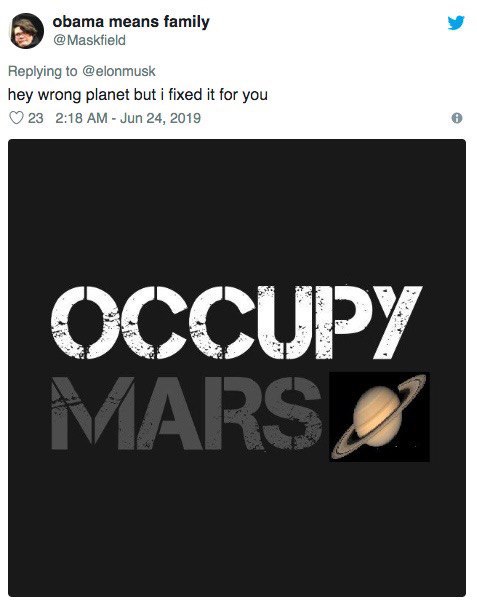Screen dimensions: 477x607
Task: Click the 'Jun 24, 2019' date
Action: click(x=160, y=118)
